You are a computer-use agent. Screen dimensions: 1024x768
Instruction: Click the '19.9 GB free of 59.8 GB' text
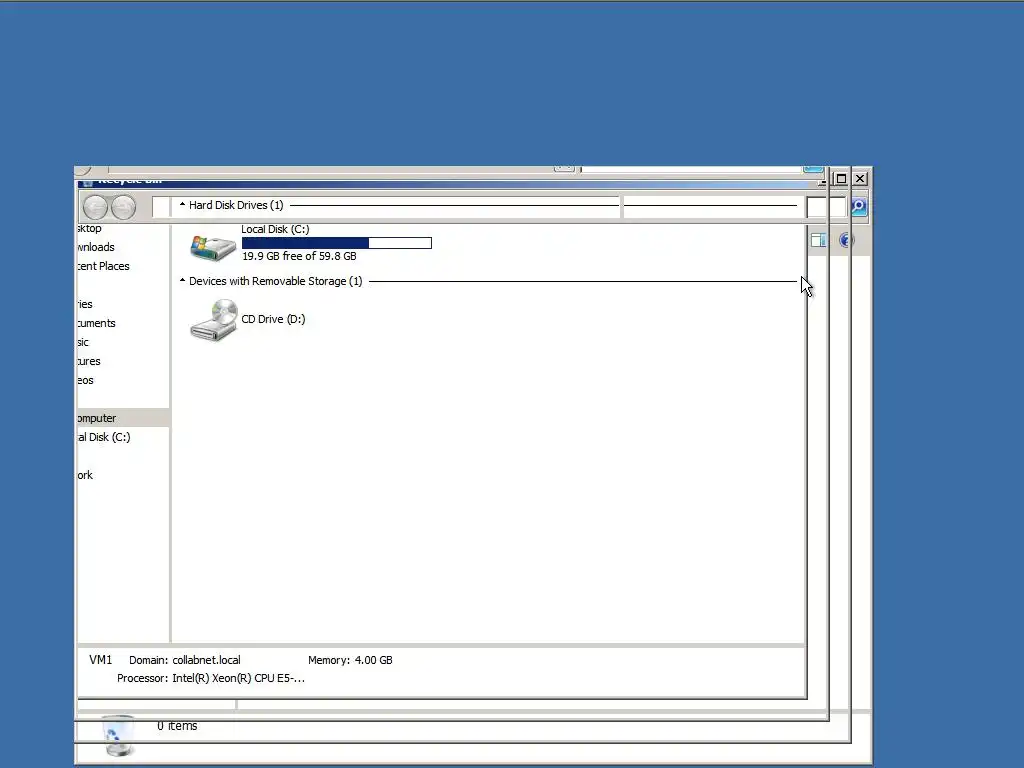point(299,256)
